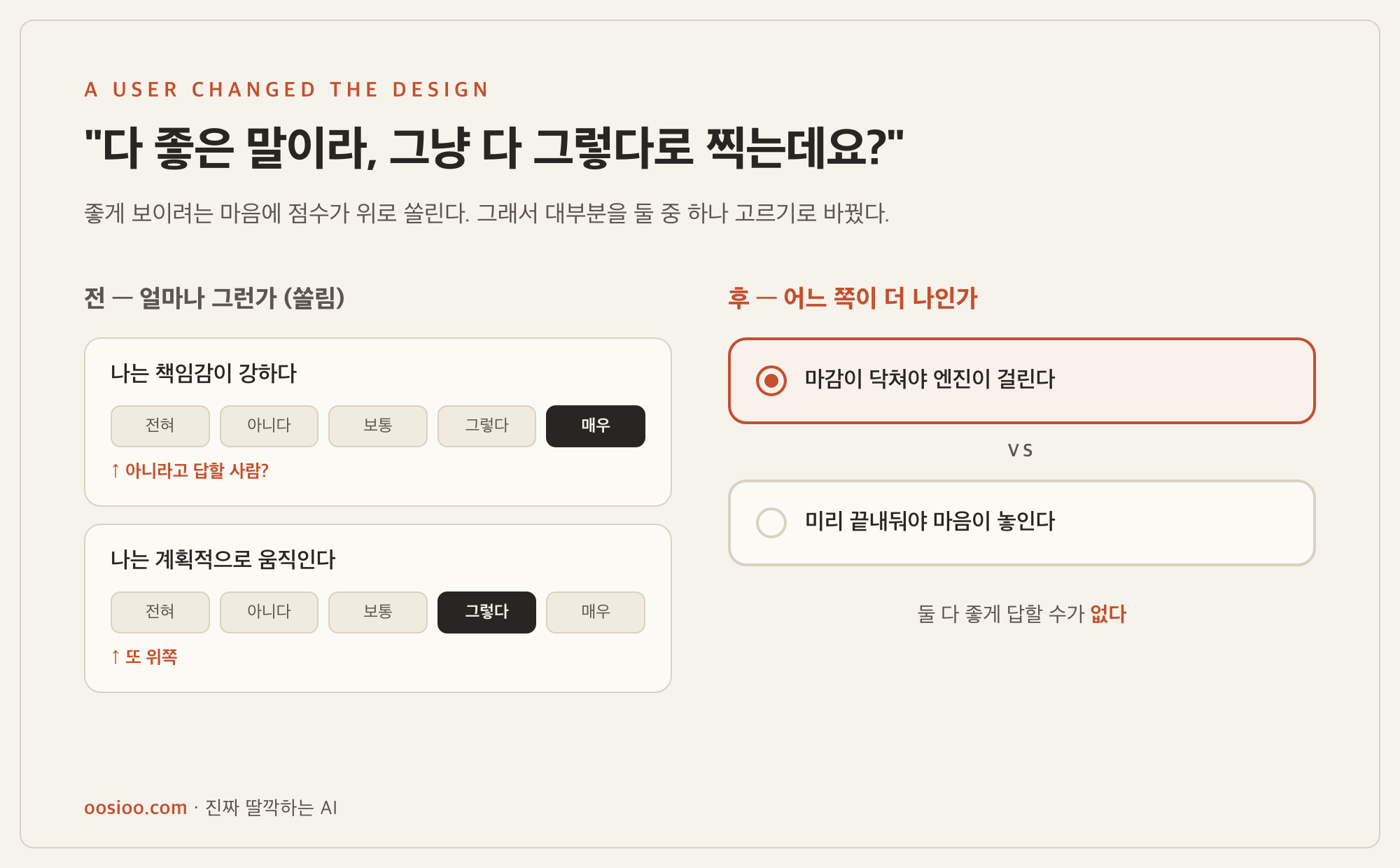Click the ↑ 아니라고 답할 사람? note
The height and width of the screenshot is (868, 1400).
click(190, 470)
